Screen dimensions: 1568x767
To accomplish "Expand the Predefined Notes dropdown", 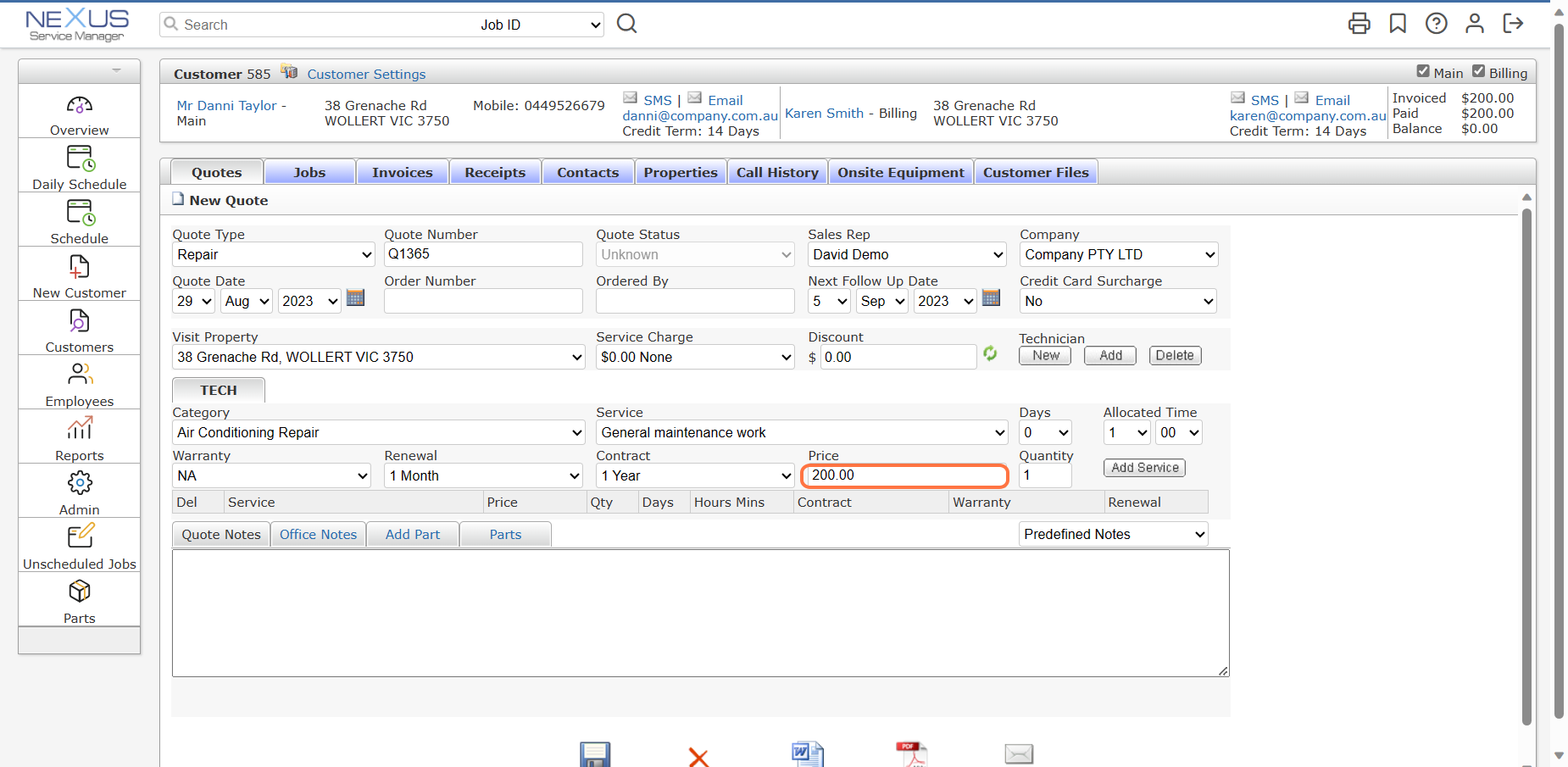I will click(1114, 534).
